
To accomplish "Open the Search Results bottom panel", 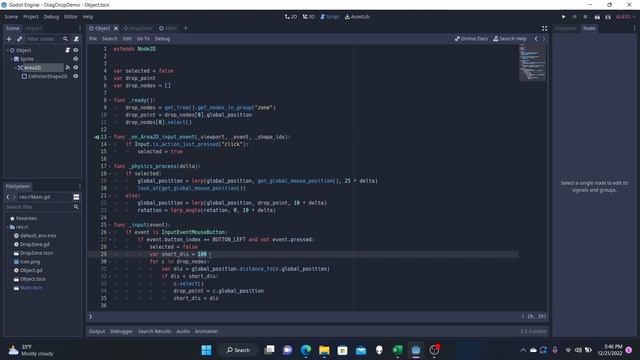I will (x=154, y=331).
